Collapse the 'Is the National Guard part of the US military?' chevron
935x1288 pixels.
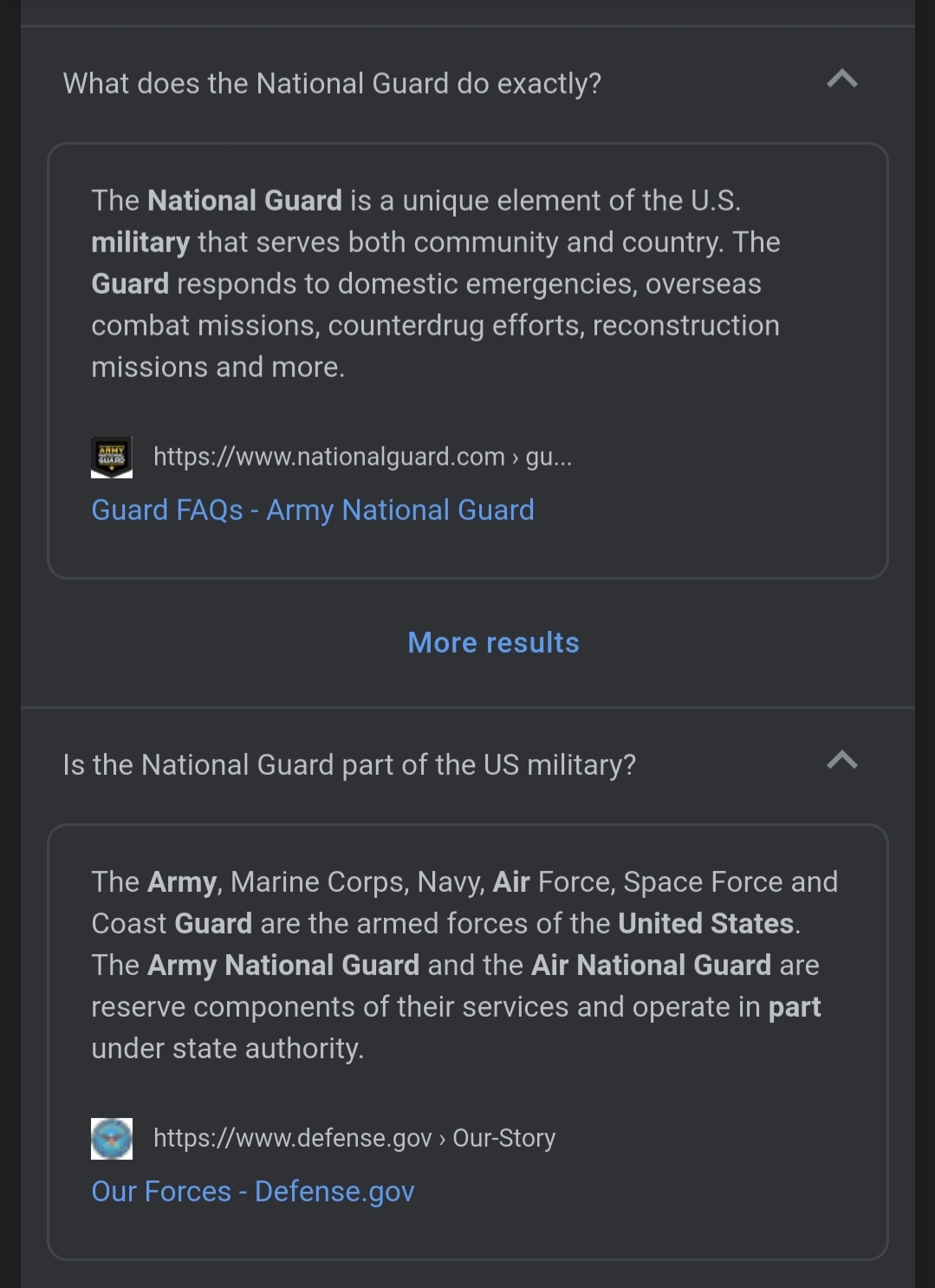pos(841,760)
